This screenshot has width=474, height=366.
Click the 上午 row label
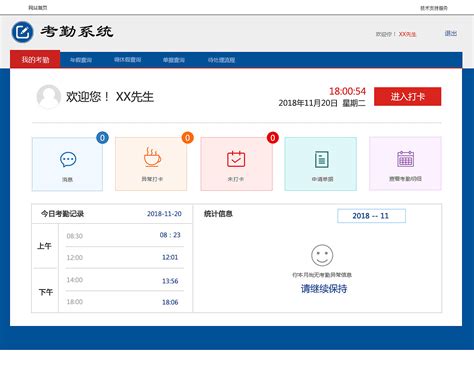pos(44,246)
